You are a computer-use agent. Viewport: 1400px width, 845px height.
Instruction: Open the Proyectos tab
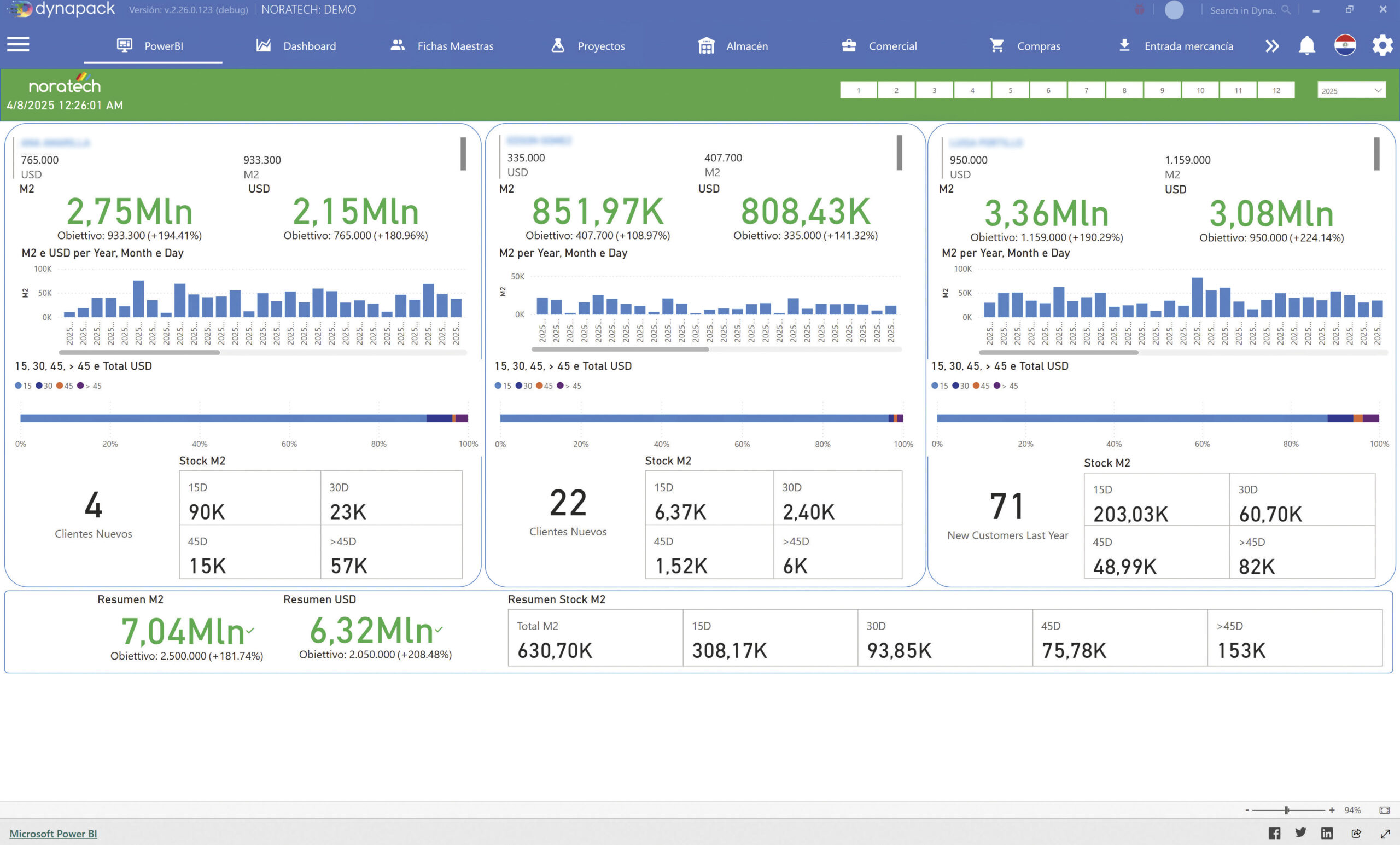point(588,45)
